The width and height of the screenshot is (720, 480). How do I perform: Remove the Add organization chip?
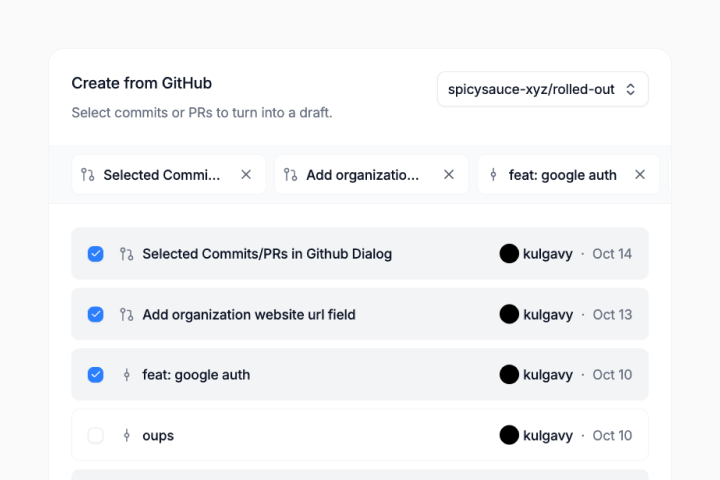(449, 175)
